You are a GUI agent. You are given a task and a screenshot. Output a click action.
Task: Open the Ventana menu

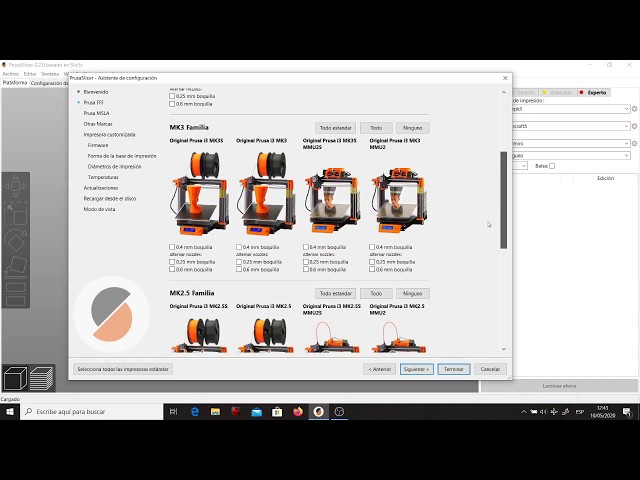click(x=50, y=74)
